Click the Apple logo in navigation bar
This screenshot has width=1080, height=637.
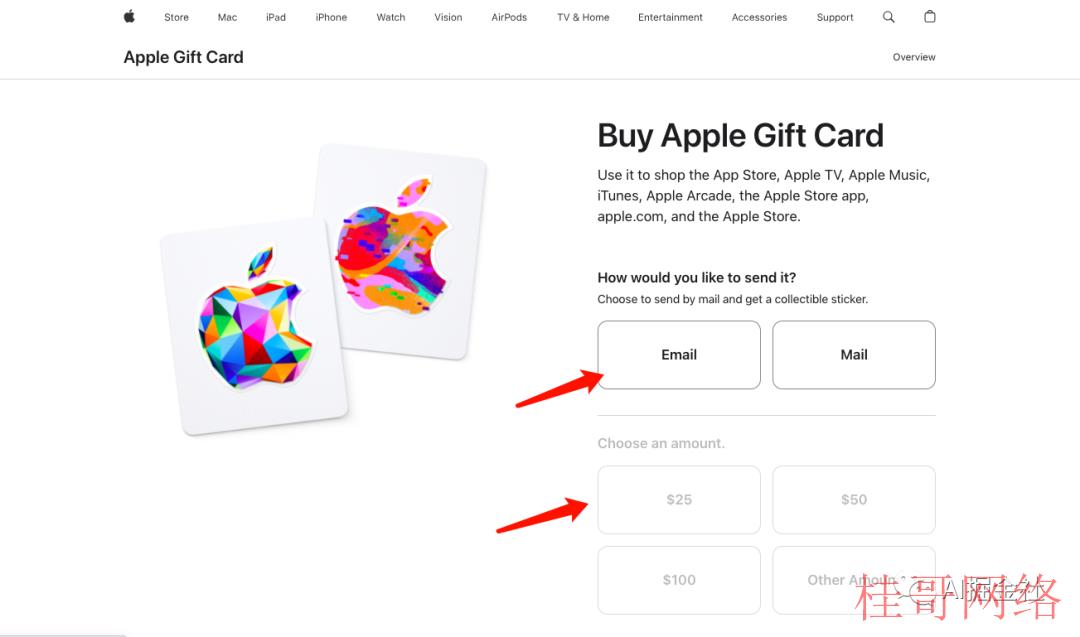click(x=129, y=17)
